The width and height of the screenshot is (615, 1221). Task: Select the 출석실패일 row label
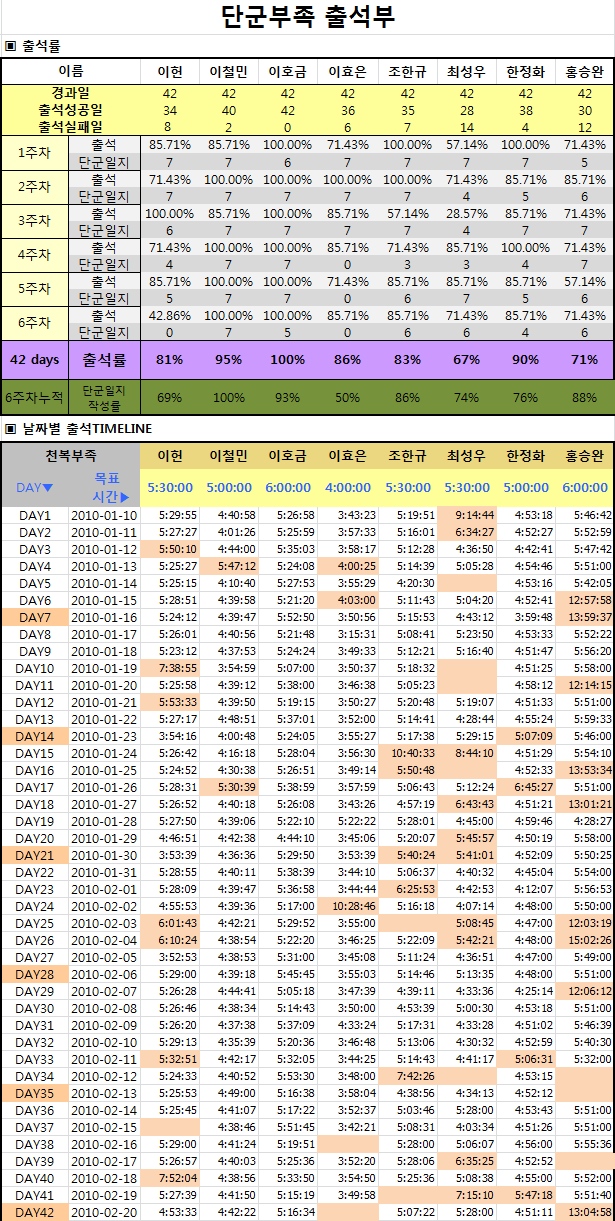71,127
